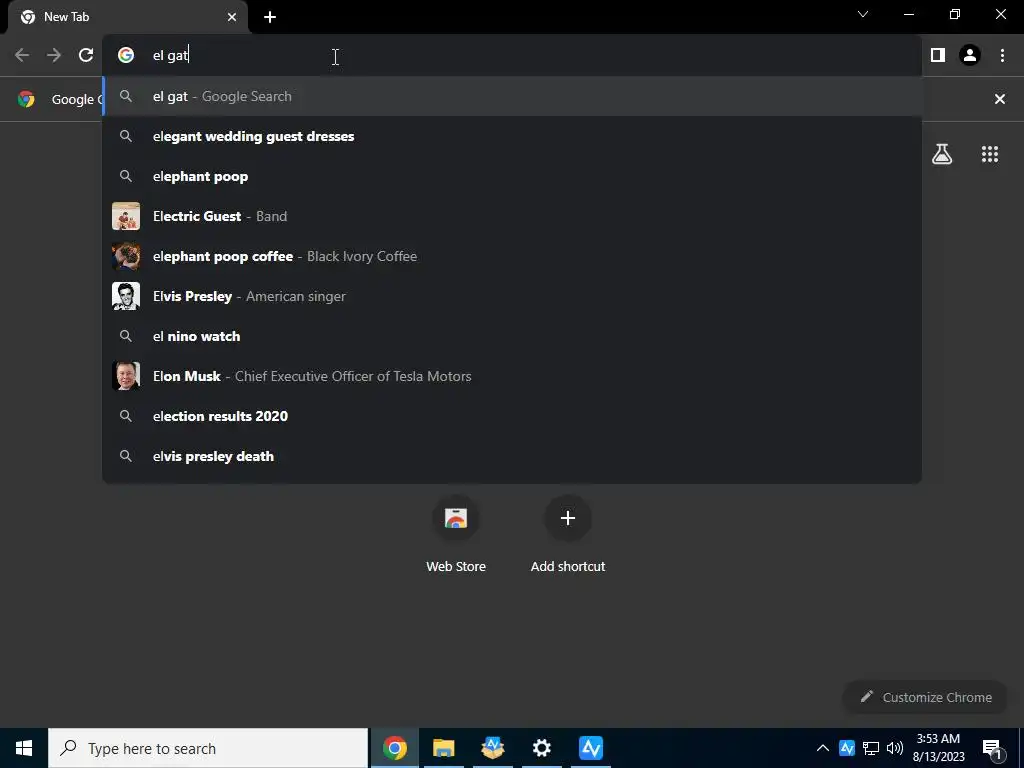Viewport: 1024px width, 768px height.
Task: Open a new tab with plus button
Action: (270, 17)
